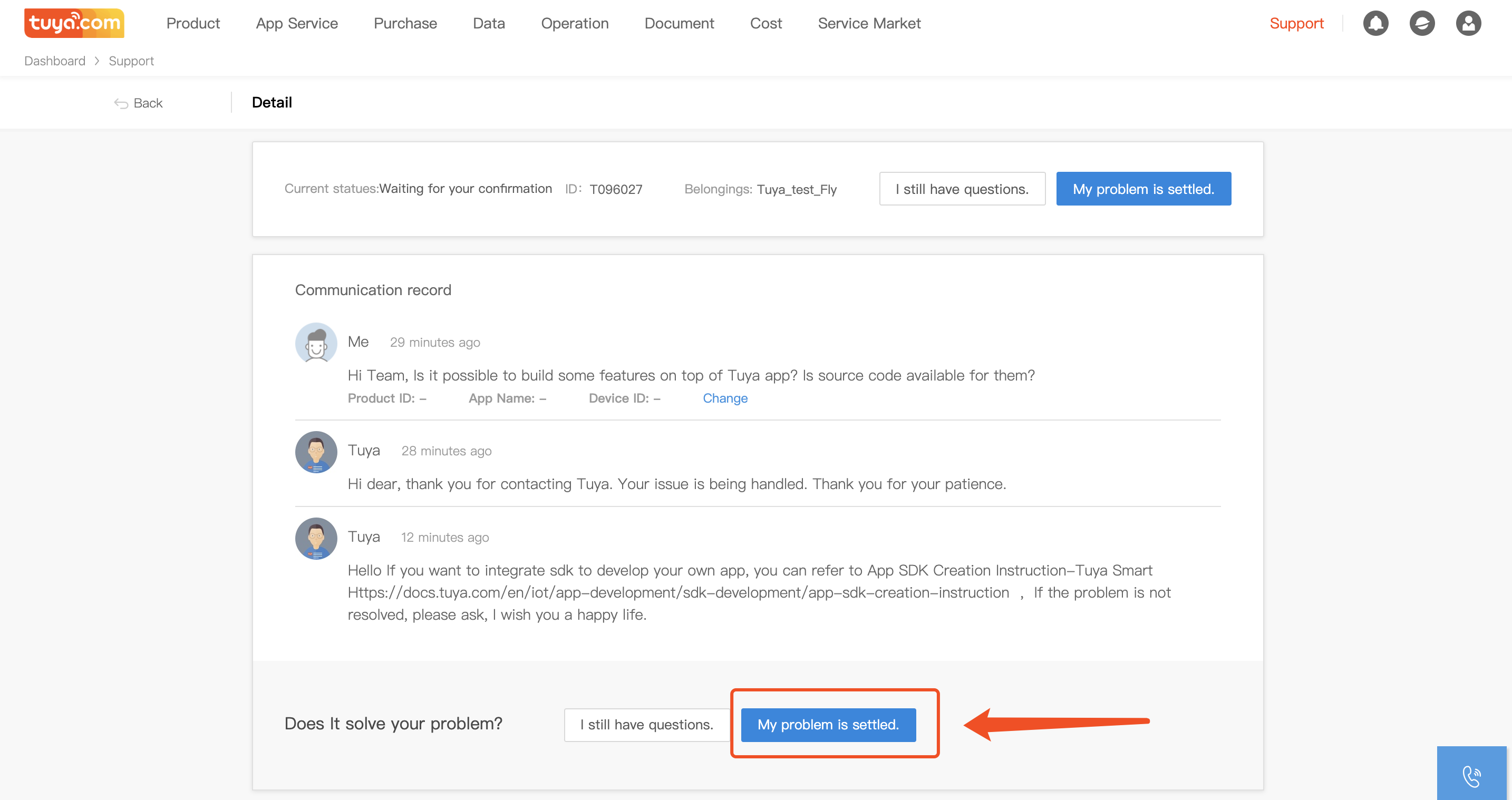Click the Me user avatar

316,343
